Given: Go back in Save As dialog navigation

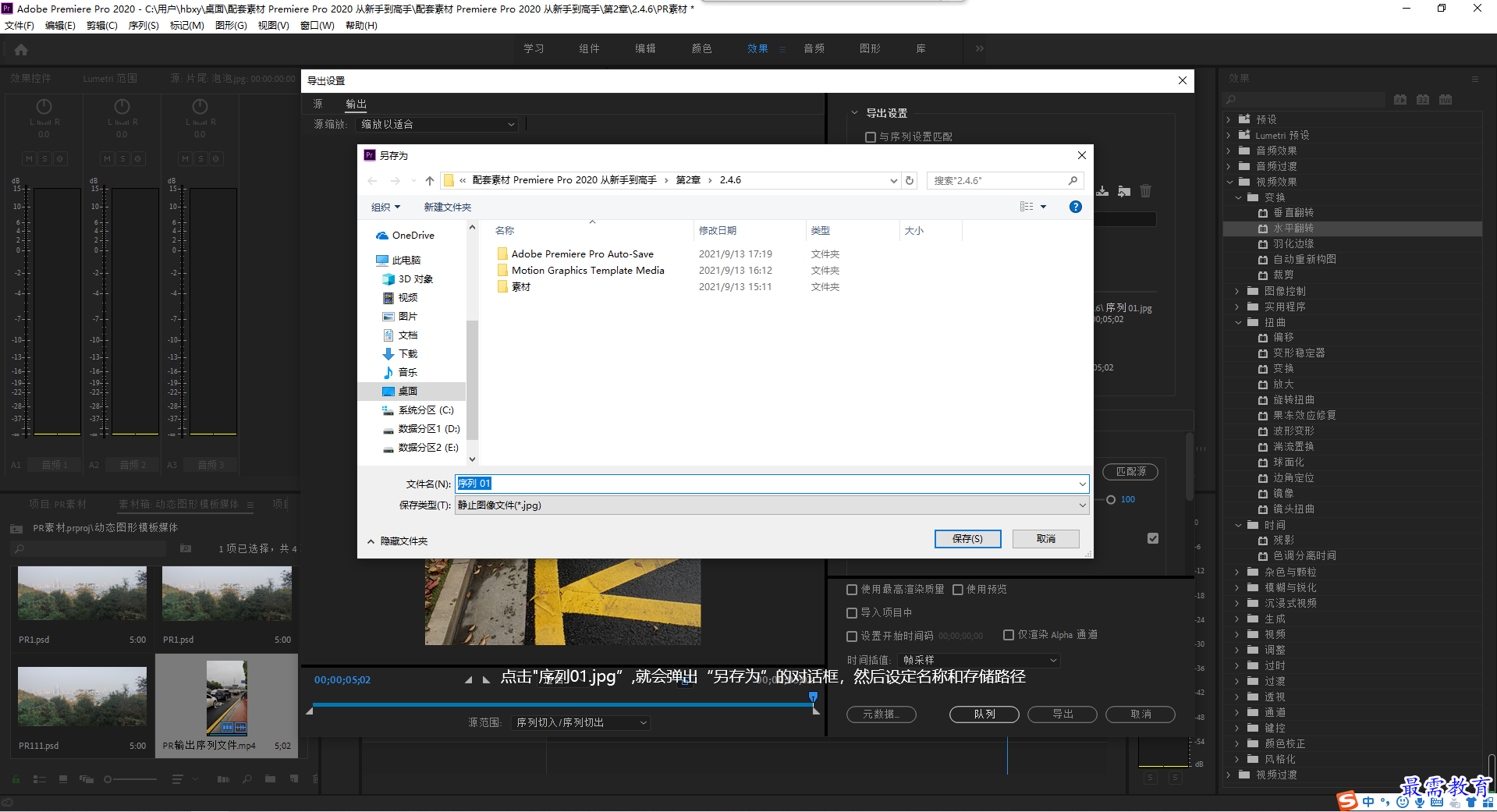Looking at the screenshot, I should point(372,180).
